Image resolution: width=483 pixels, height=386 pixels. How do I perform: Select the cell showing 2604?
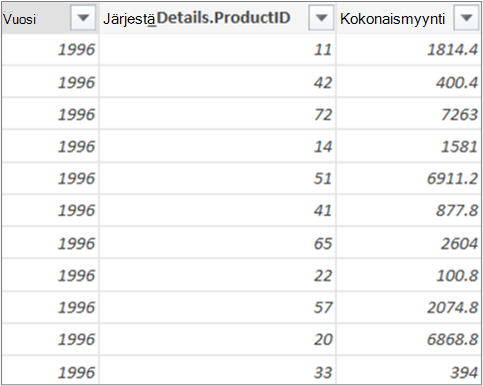pos(409,243)
